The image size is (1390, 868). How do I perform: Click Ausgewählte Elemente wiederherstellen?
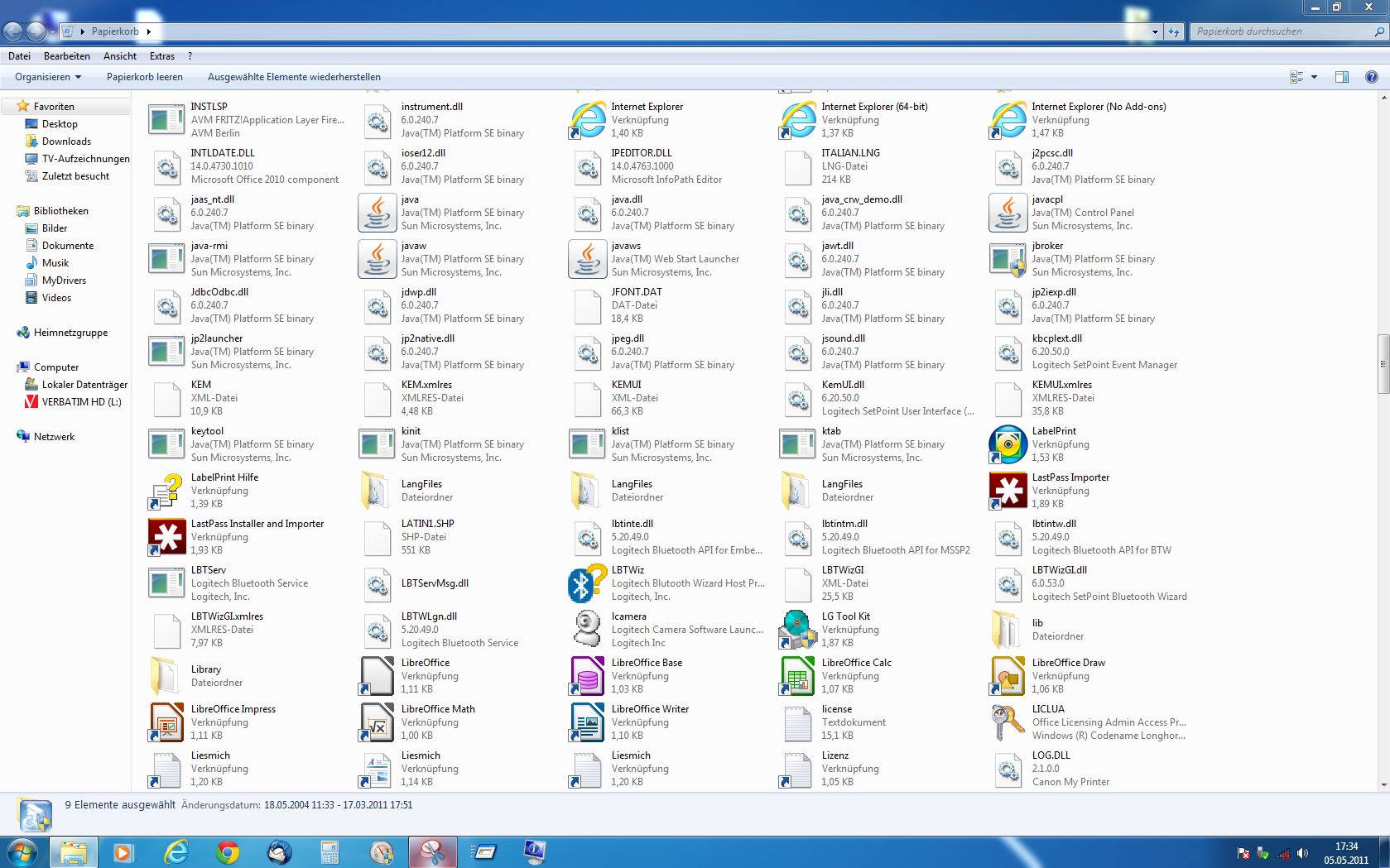294,77
